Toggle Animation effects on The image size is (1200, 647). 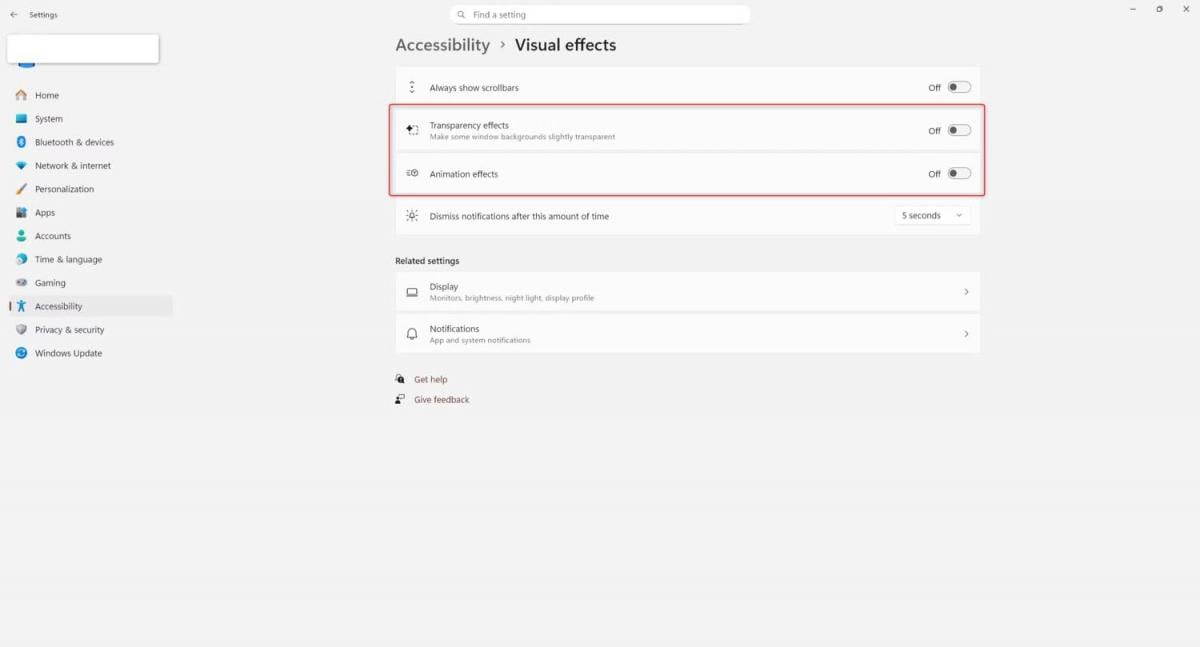coord(958,172)
